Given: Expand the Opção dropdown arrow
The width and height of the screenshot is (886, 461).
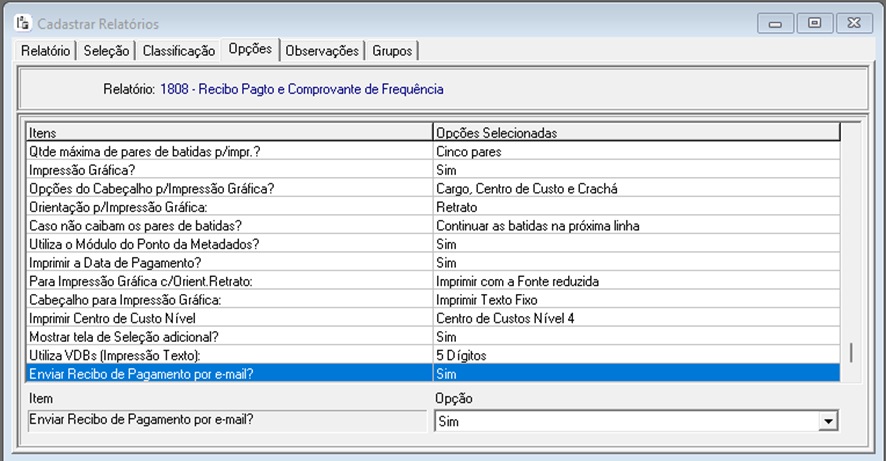Looking at the screenshot, I should [x=827, y=422].
